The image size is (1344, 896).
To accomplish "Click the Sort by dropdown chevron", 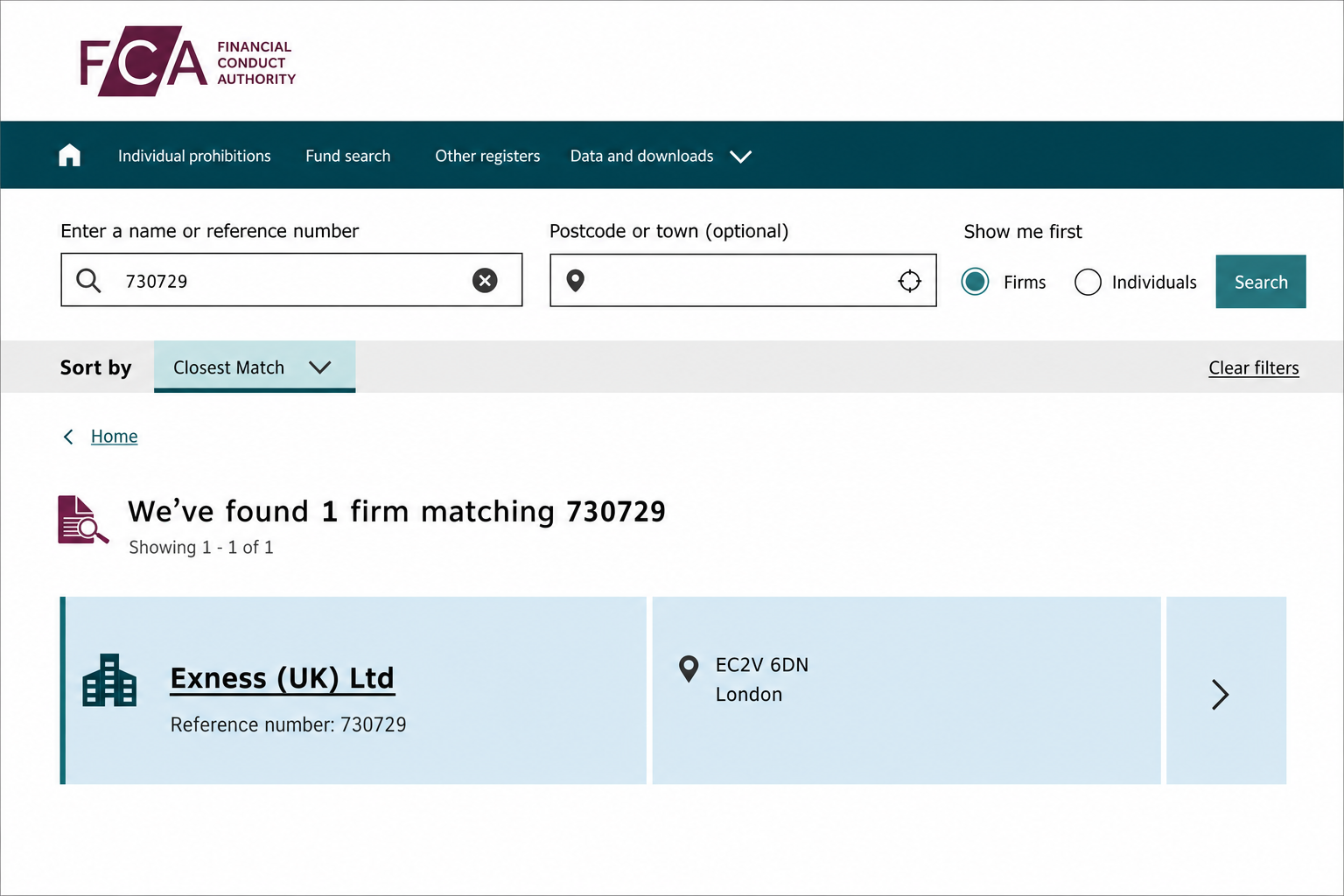I will pos(320,367).
